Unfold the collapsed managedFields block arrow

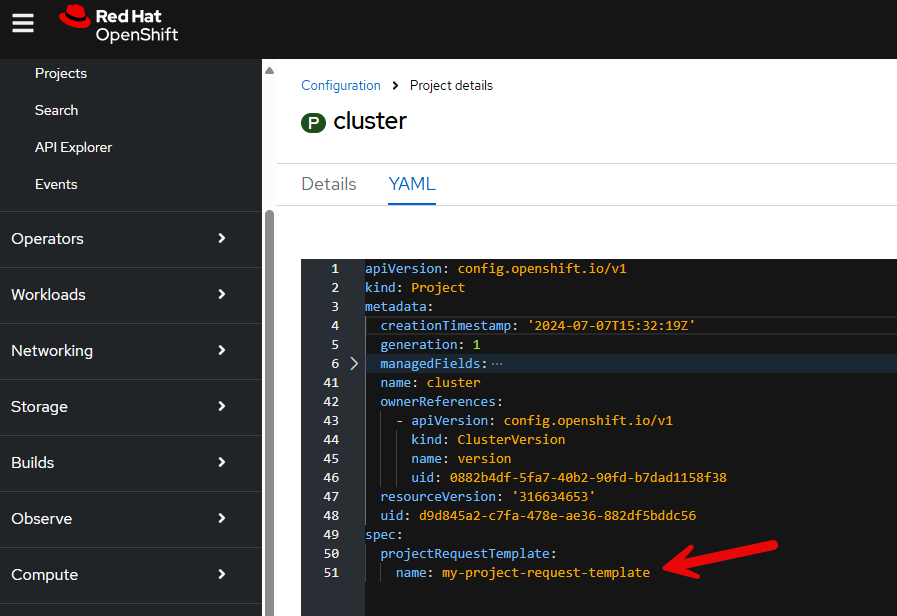click(x=354, y=364)
